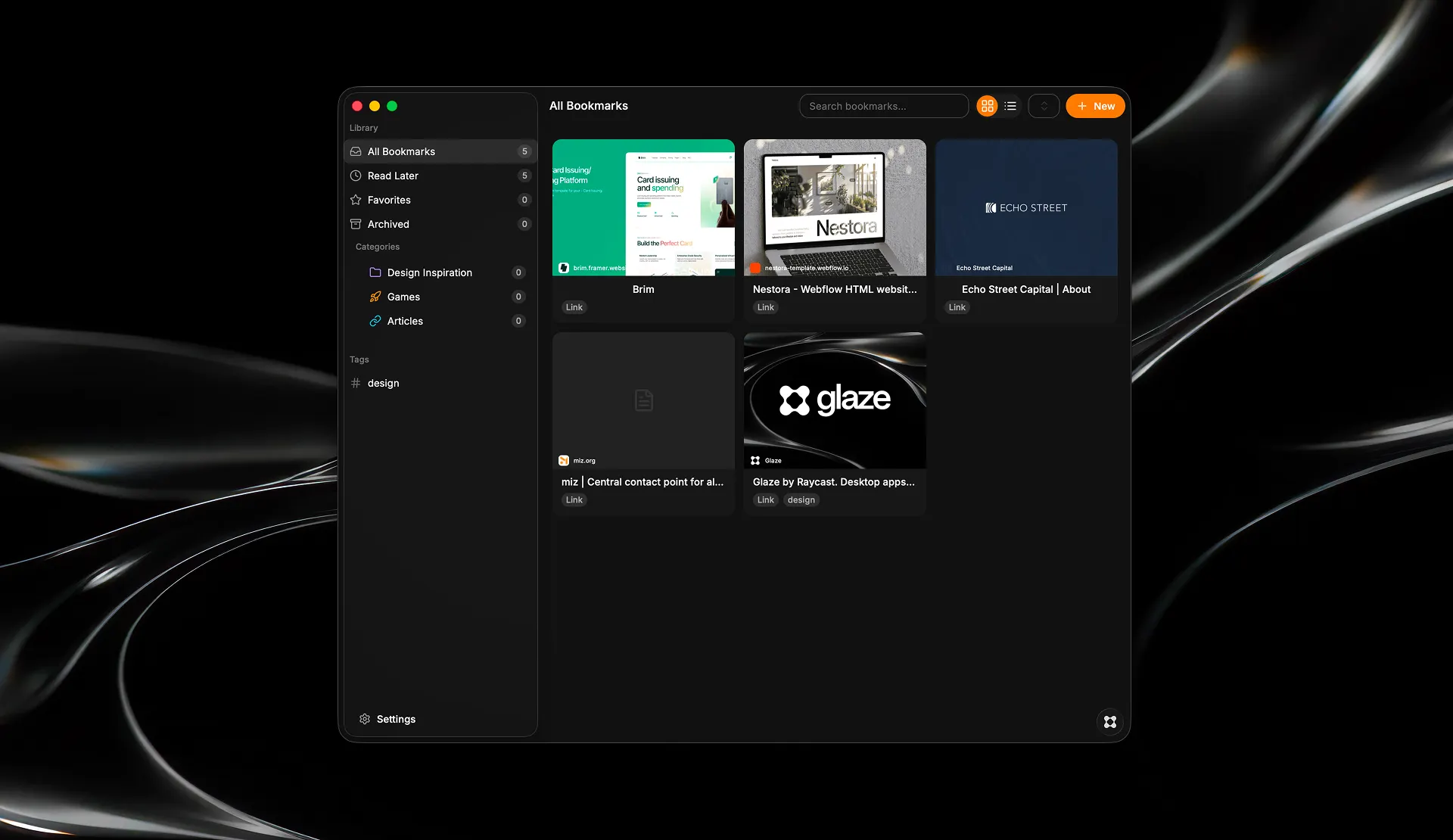1453x840 pixels.
Task: Click the Tags section label
Action: click(x=359, y=359)
